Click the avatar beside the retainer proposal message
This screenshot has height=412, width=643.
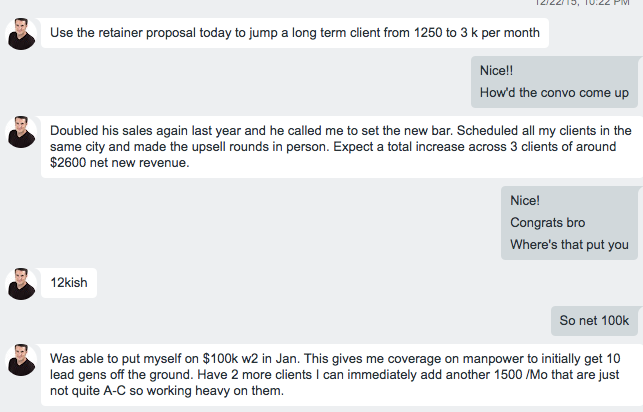coord(21,34)
